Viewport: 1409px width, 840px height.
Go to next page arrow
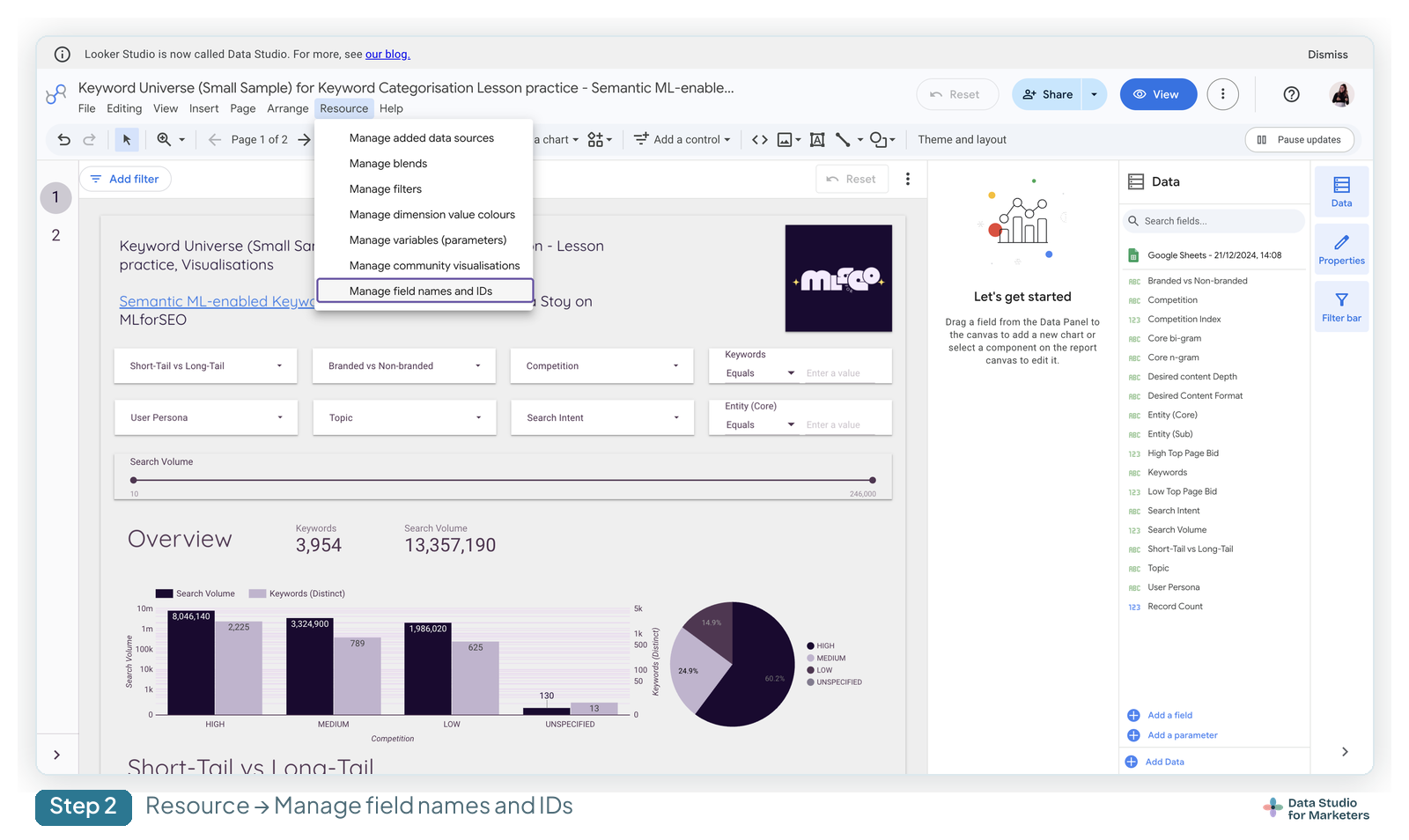pyautogui.click(x=304, y=139)
